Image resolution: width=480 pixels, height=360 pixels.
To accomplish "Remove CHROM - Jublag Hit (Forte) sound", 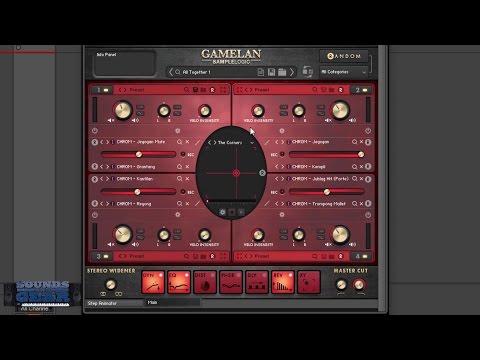I will (x=362, y=179).
